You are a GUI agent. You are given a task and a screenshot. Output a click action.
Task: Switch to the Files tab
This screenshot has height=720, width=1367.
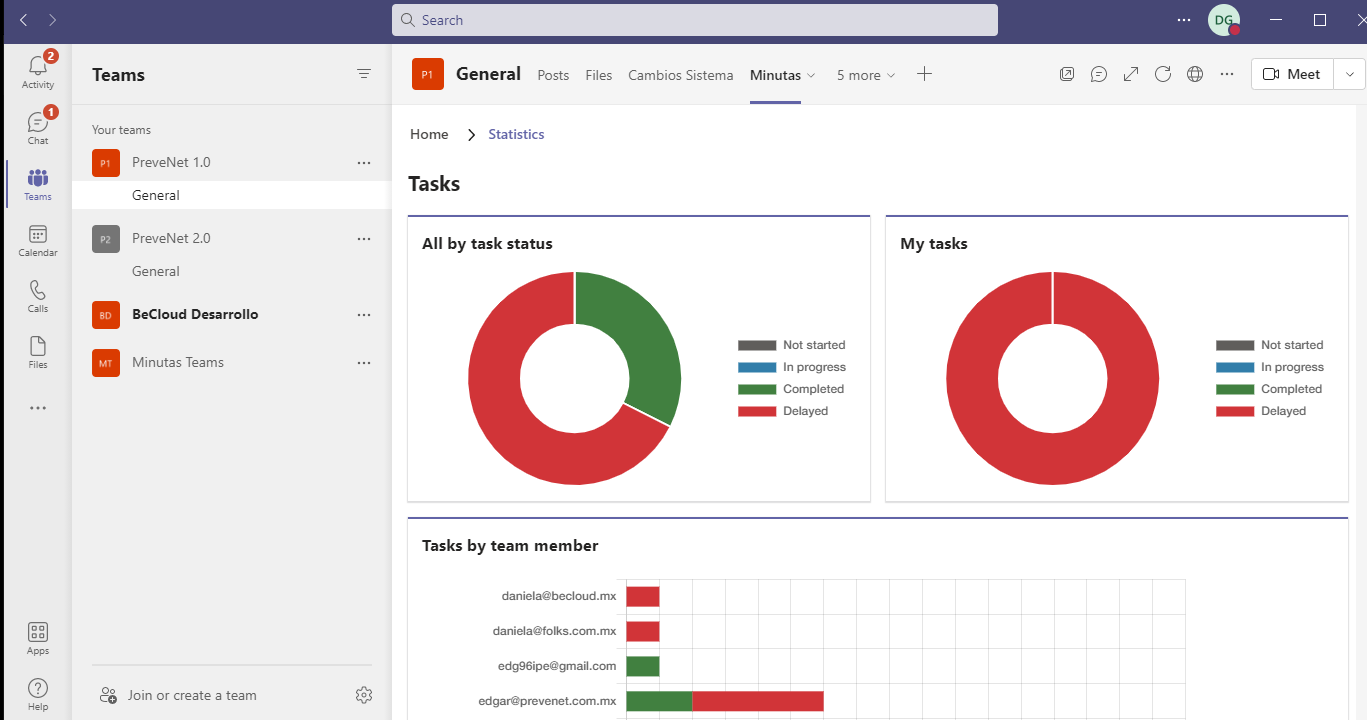pos(599,75)
